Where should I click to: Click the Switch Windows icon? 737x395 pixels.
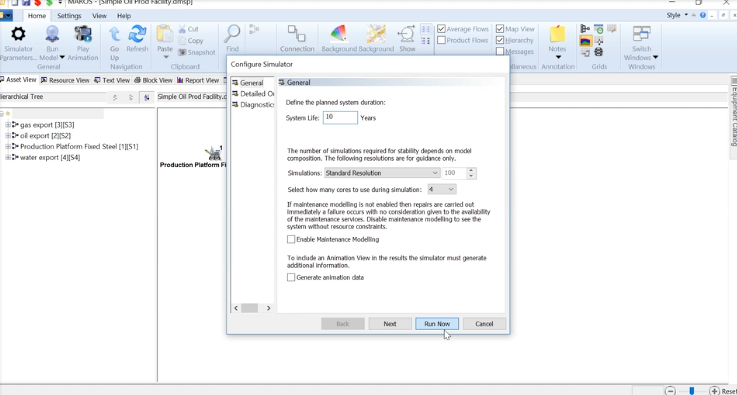pyautogui.click(x=641, y=34)
